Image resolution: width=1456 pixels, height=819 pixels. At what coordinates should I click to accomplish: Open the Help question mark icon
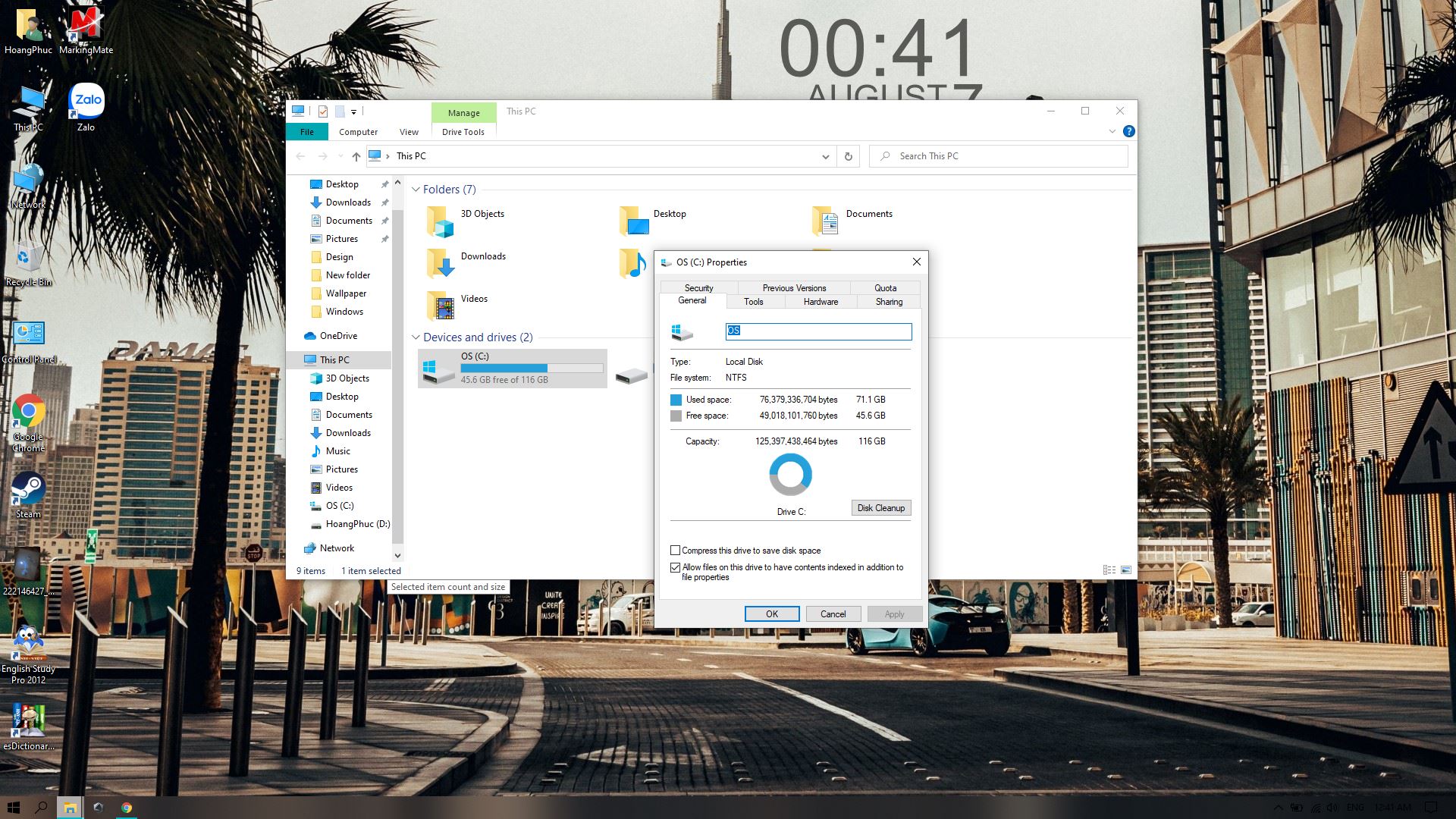point(1128,131)
